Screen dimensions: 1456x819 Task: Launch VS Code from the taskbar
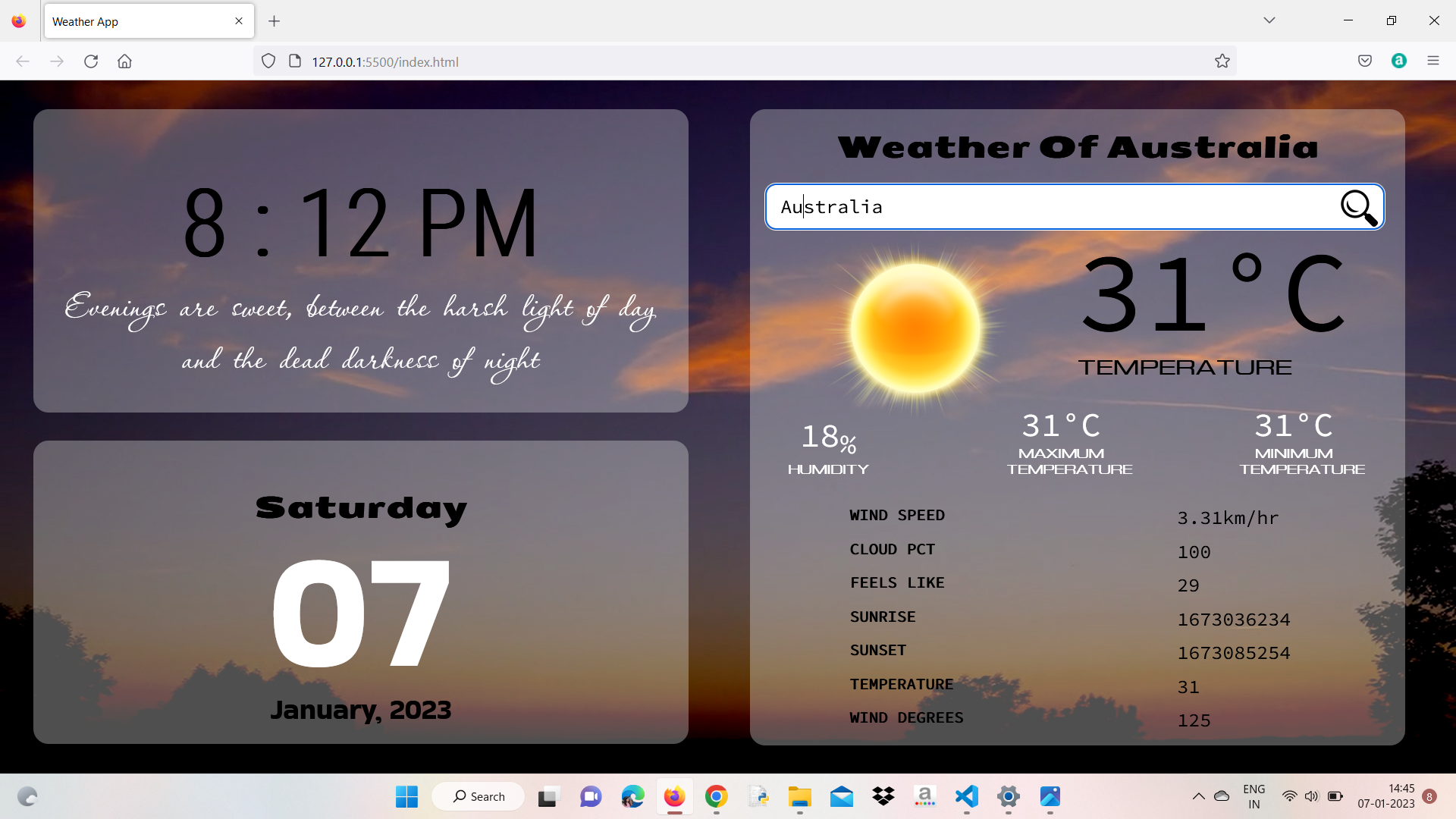966,797
